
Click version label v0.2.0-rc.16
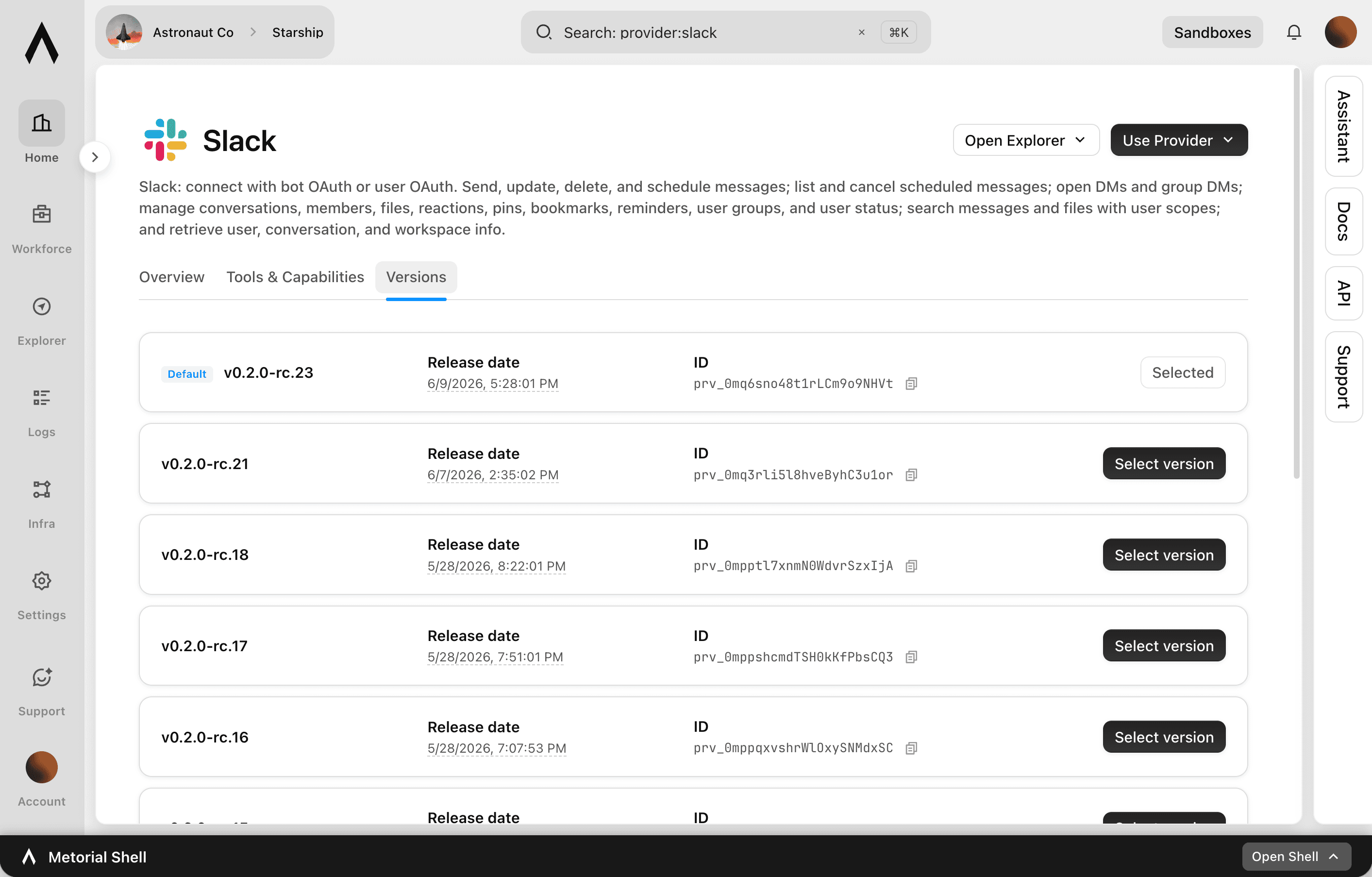205,737
